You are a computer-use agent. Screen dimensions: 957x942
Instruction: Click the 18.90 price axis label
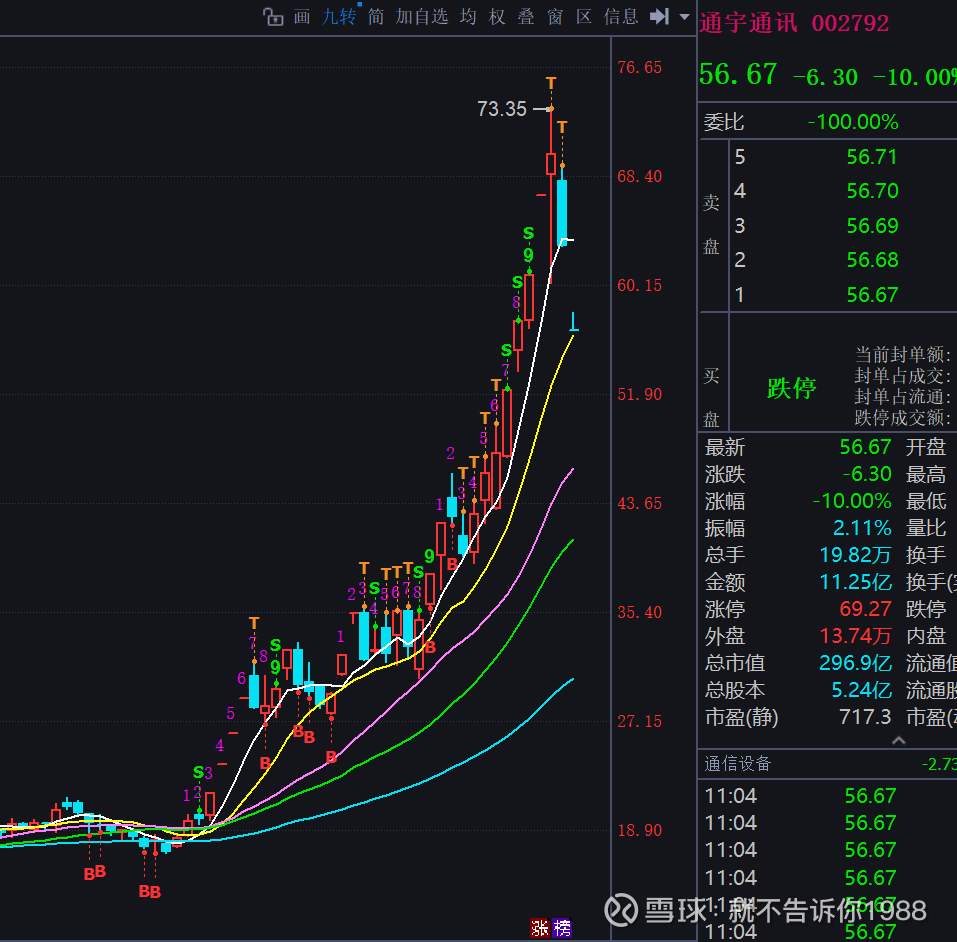(x=640, y=830)
